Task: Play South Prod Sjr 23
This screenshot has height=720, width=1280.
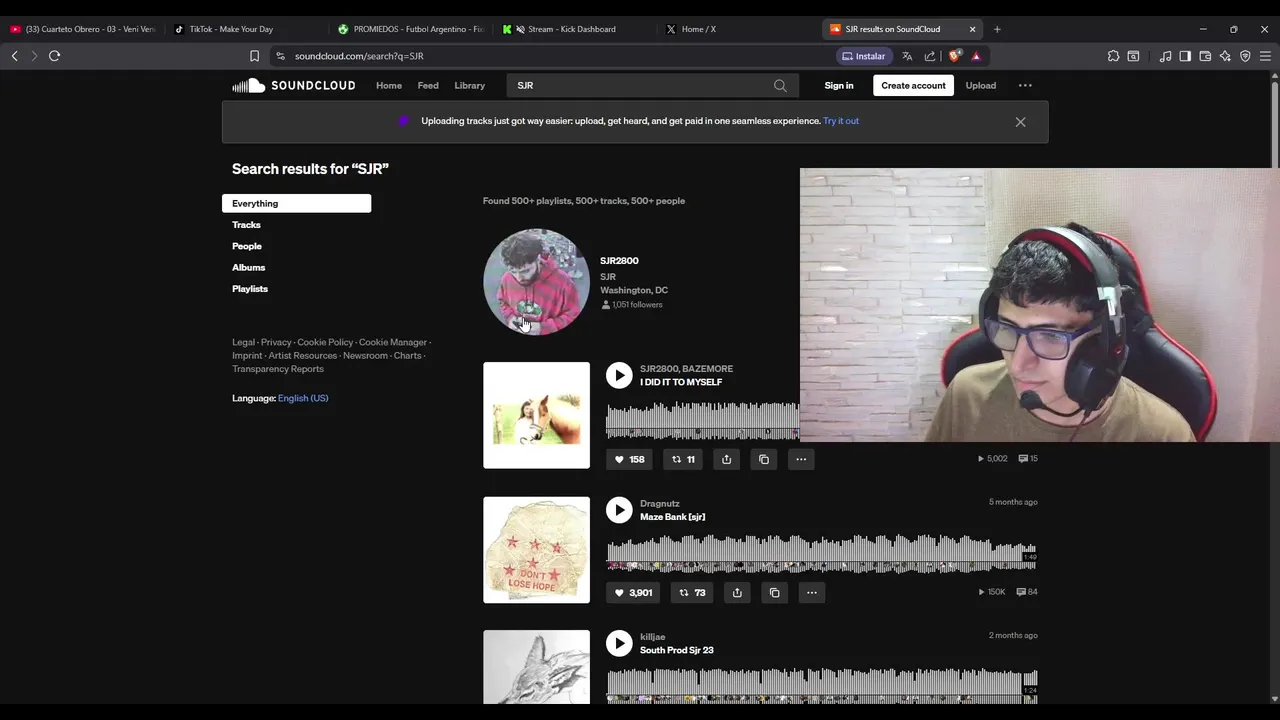Action: [619, 643]
